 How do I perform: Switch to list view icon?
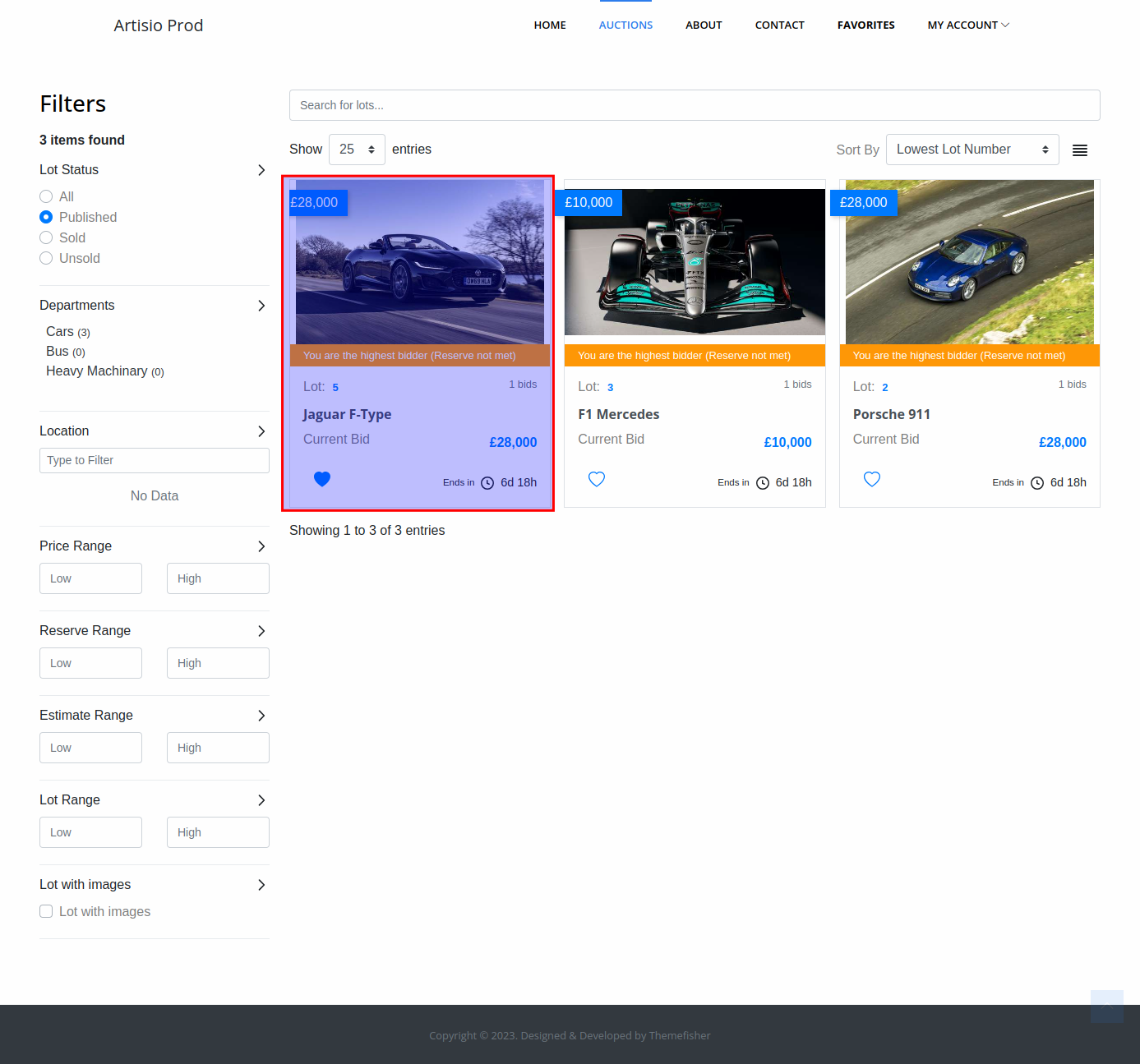1080,150
